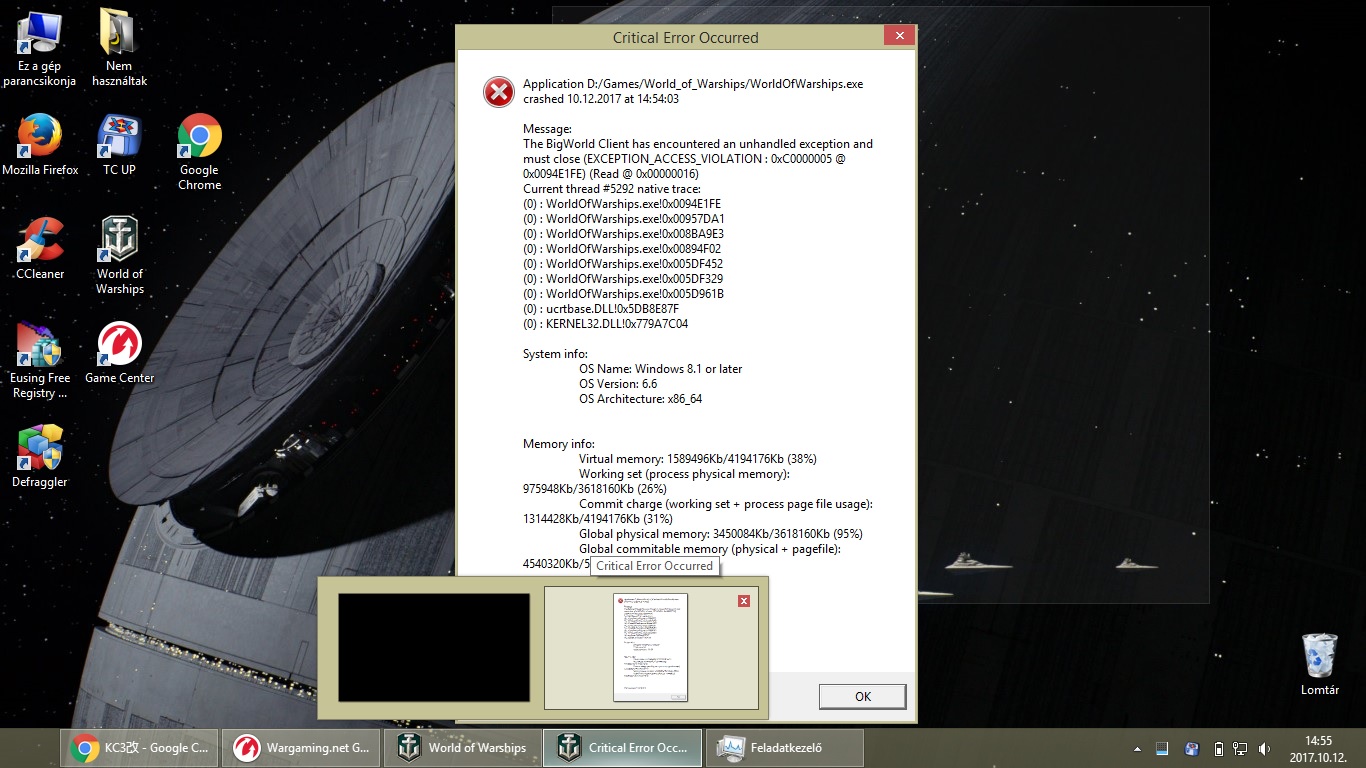
Task: Select the Critical Error dialog preview thumbnail
Action: click(650, 648)
